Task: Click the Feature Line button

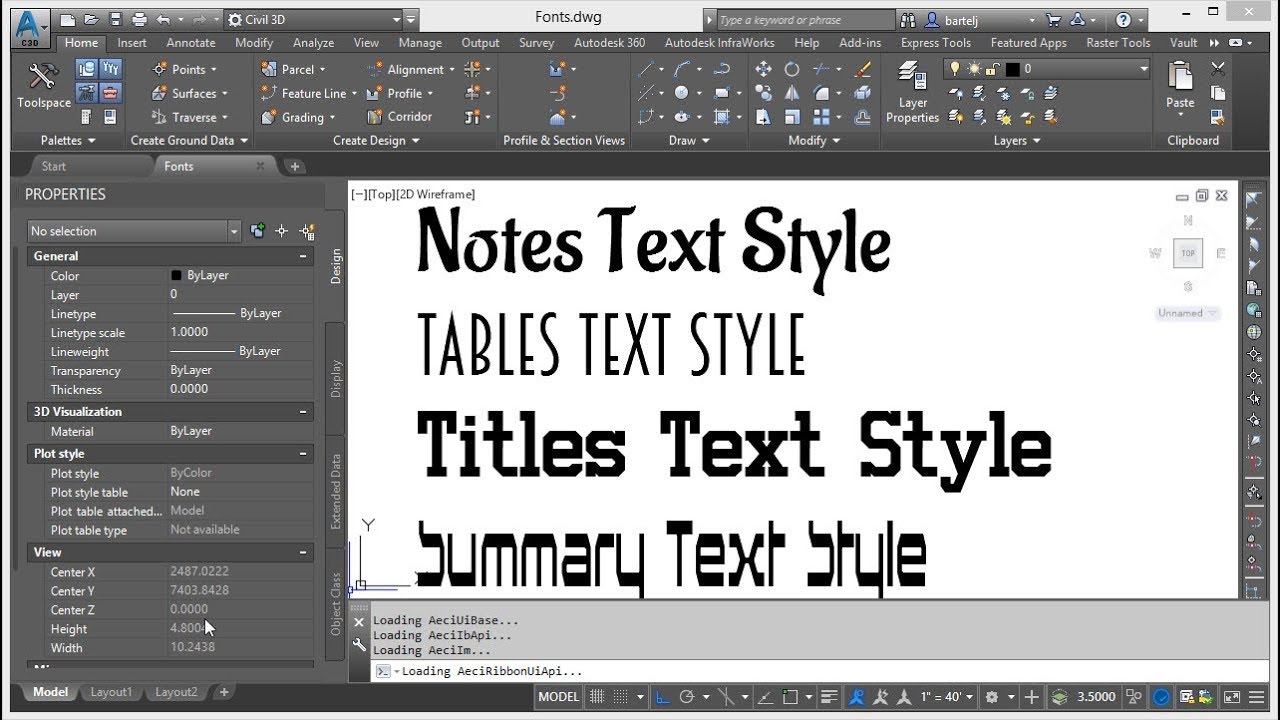Action: coord(309,93)
